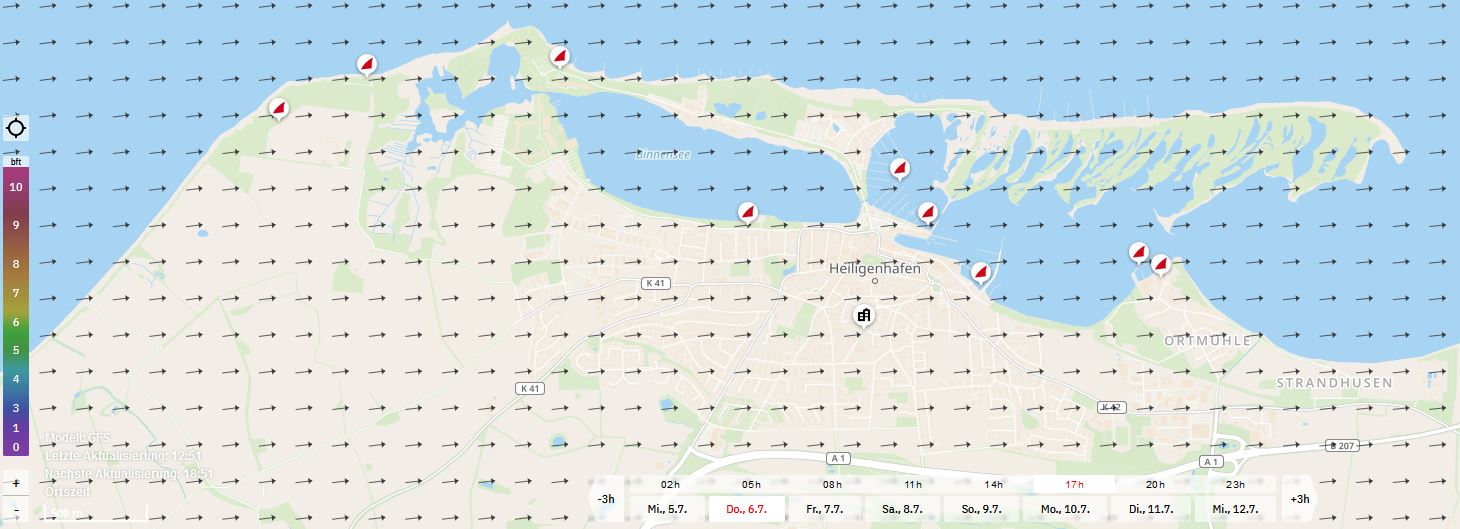Image resolution: width=1460 pixels, height=529 pixels.
Task: Click the building marker below Heiligenhafen
Action: 864,316
